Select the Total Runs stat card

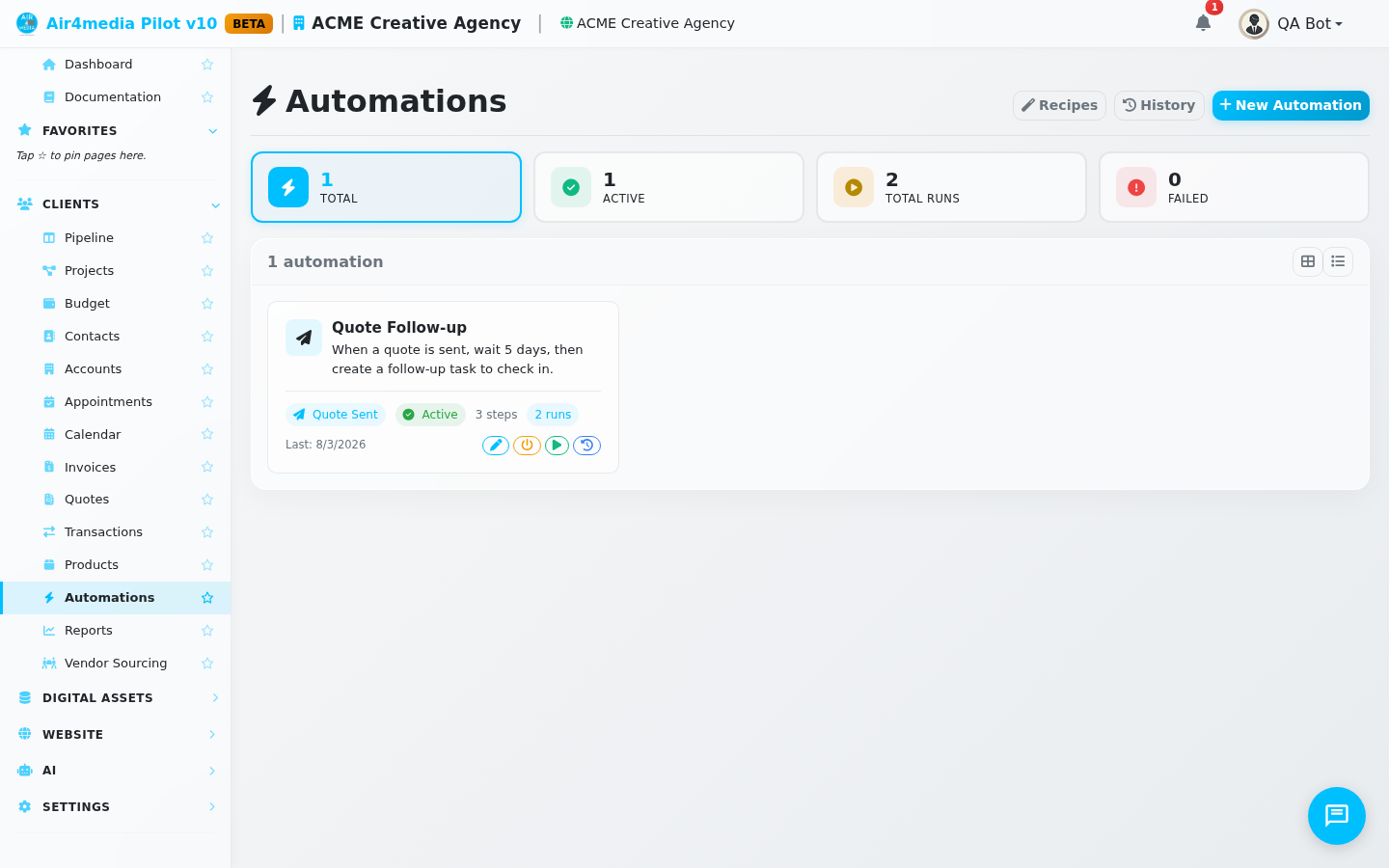point(951,187)
